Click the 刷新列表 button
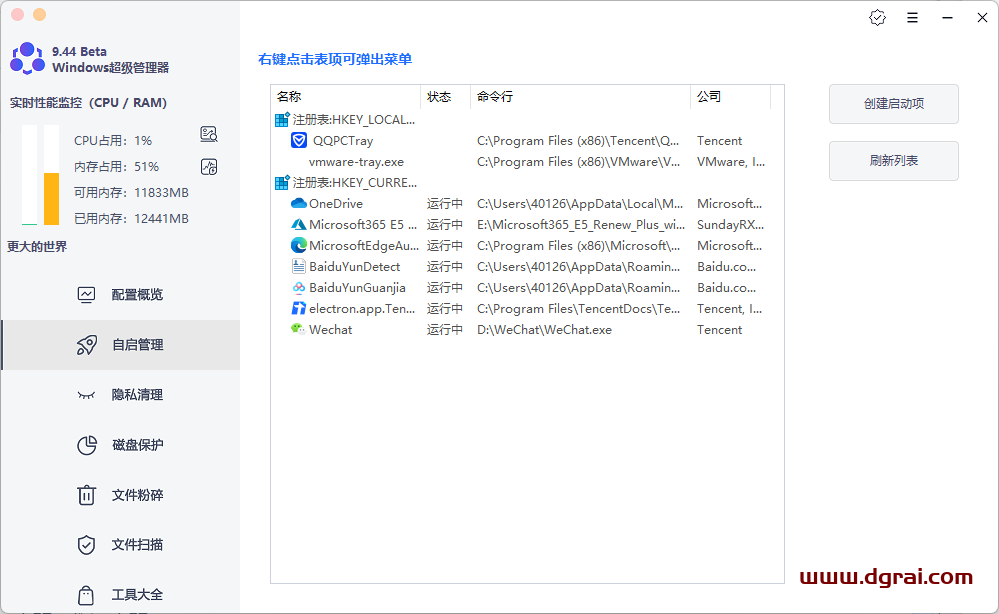The height and width of the screenshot is (614, 999). (x=893, y=161)
